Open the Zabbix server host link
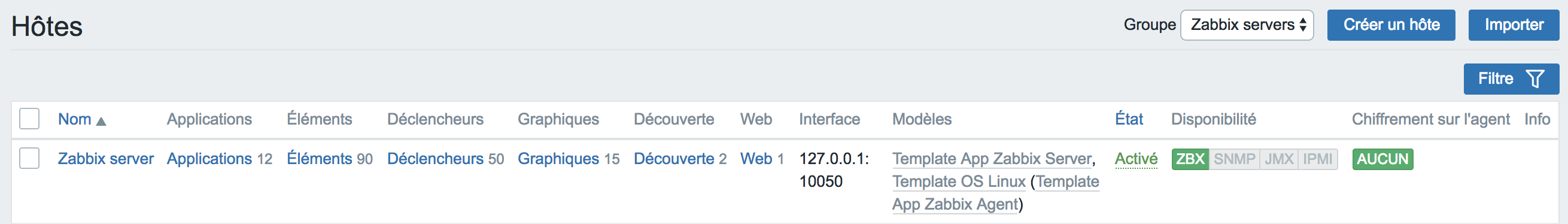This screenshot has width=1568, height=224. [106, 159]
